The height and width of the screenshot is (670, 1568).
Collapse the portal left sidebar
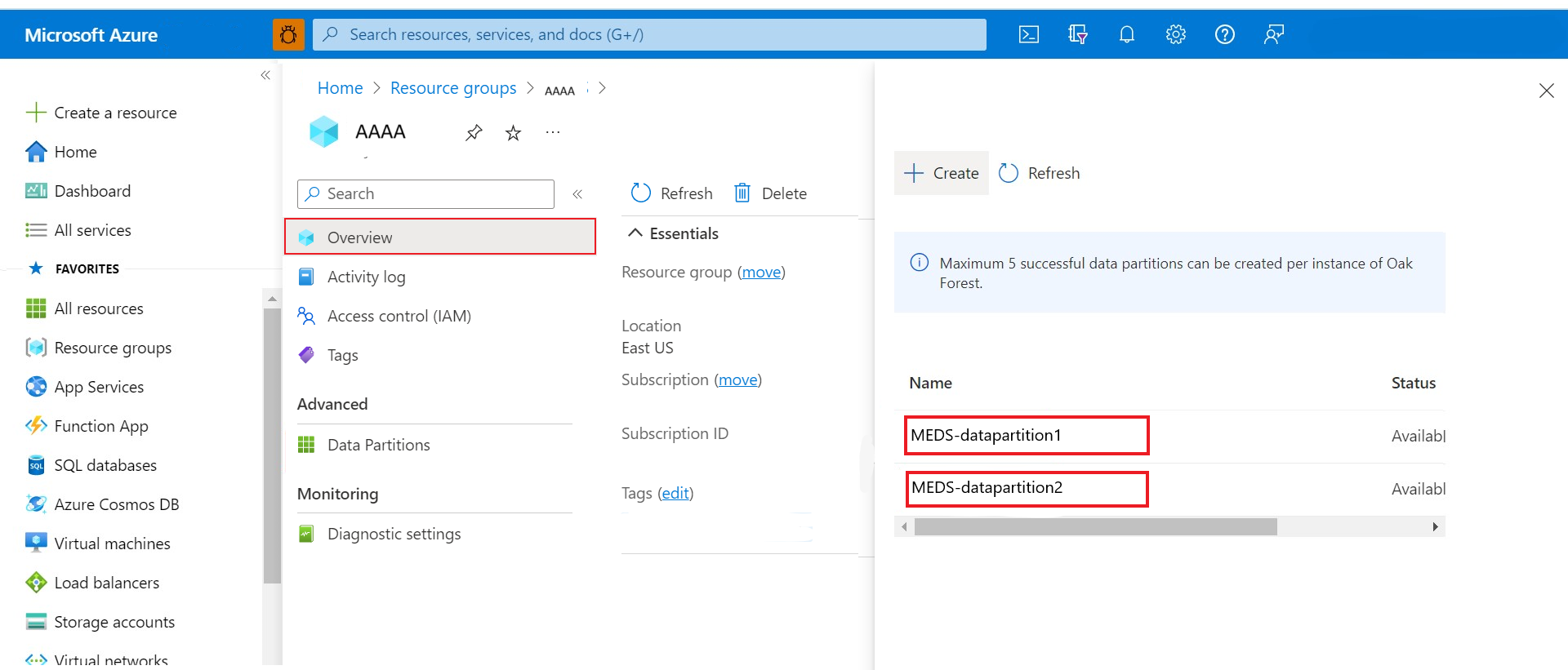coord(265,75)
